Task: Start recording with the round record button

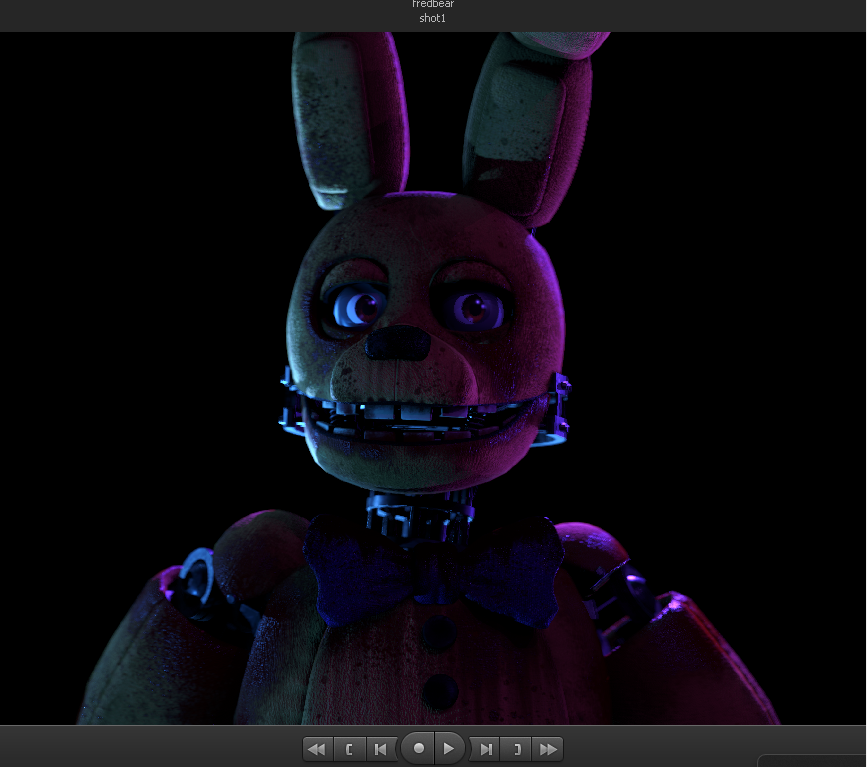Action: coord(419,748)
